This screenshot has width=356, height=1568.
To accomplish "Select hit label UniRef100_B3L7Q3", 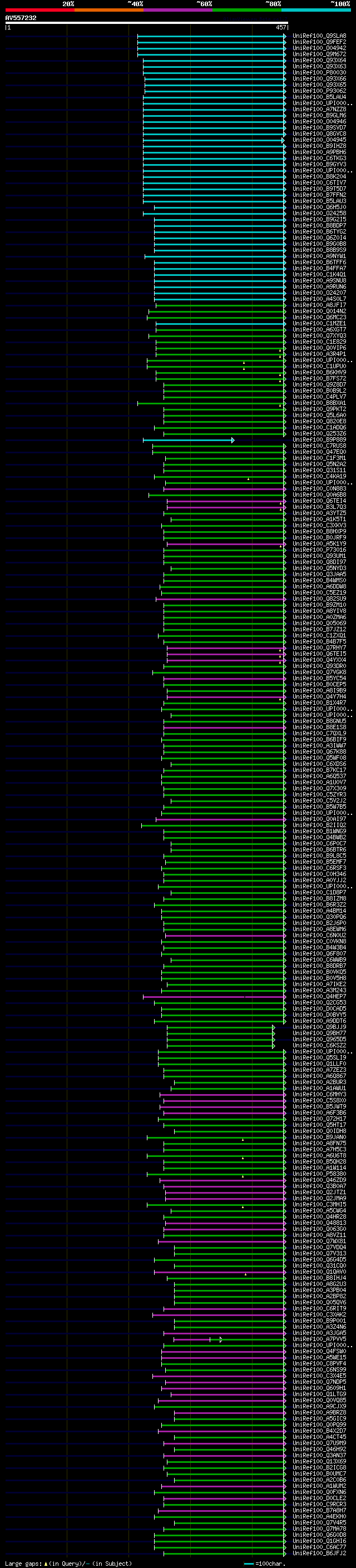I will (319, 507).
